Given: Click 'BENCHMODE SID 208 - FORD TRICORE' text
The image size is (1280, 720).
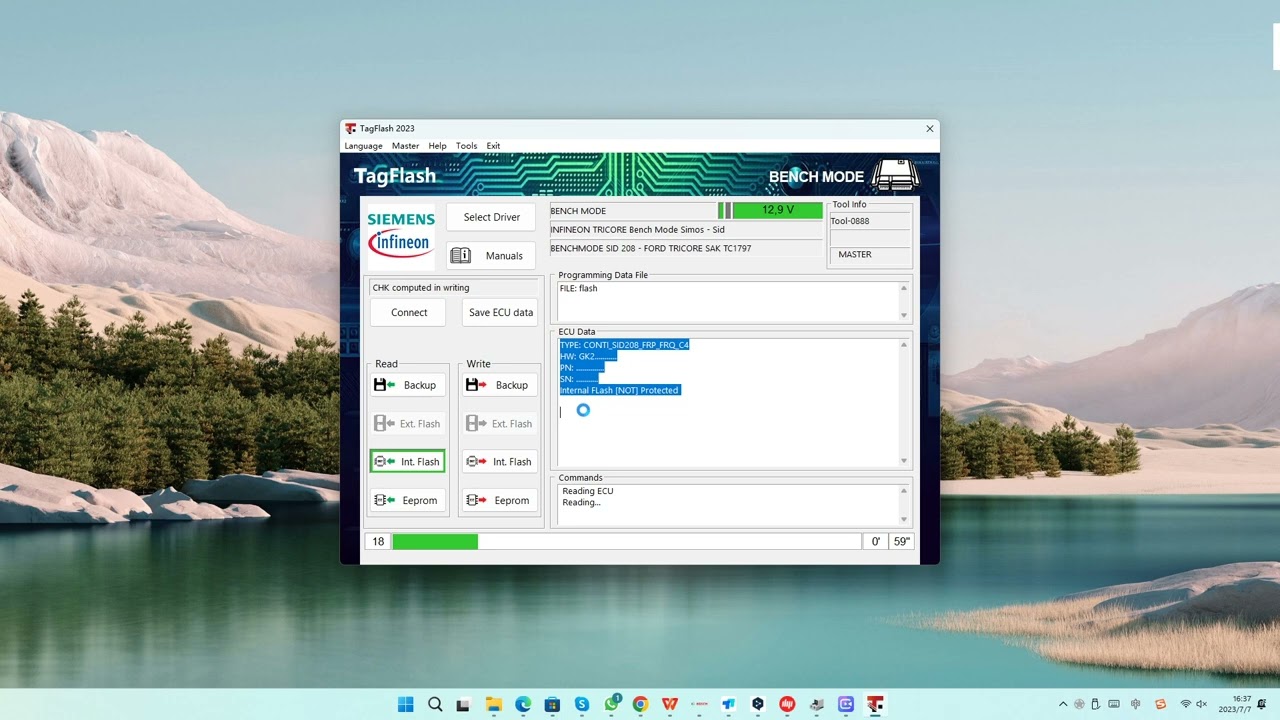Looking at the screenshot, I should point(650,248).
